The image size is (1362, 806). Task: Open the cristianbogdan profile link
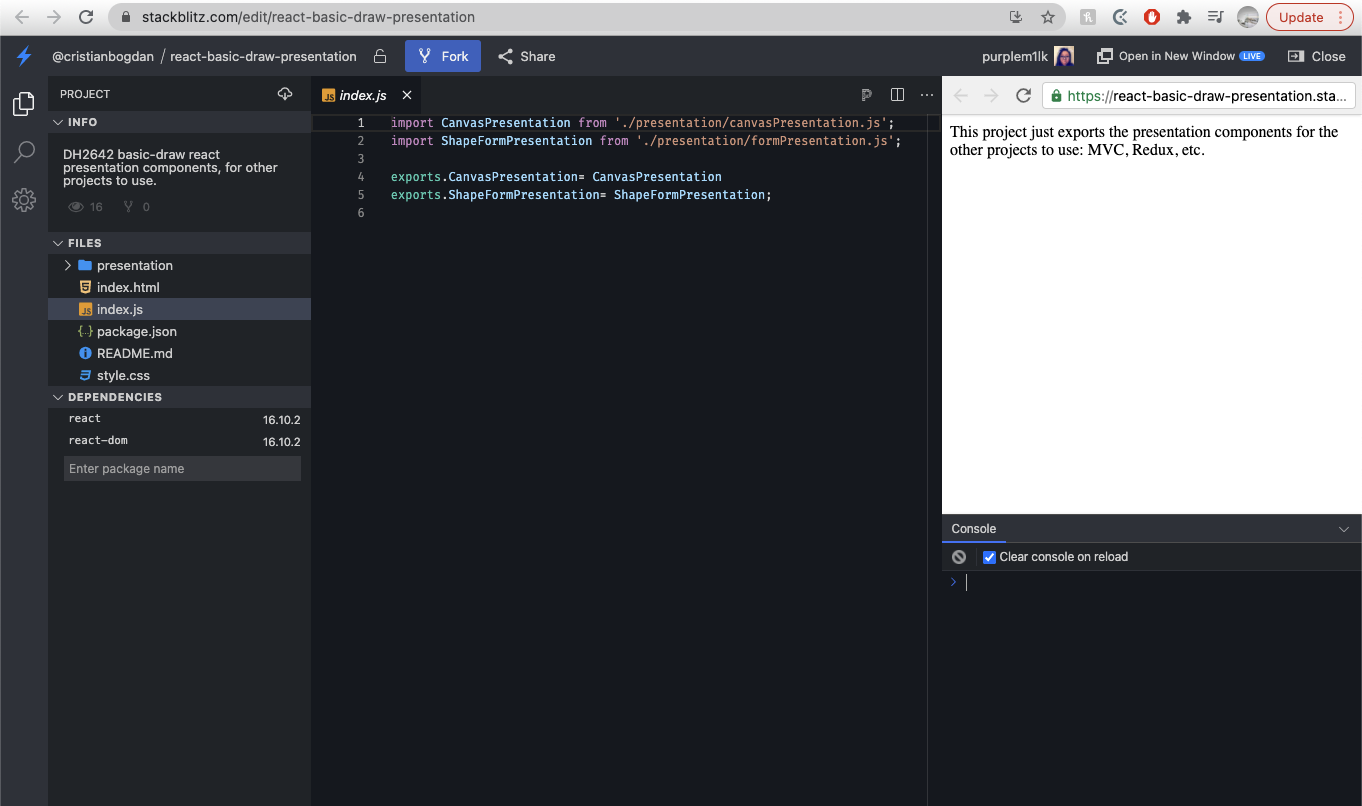click(102, 56)
